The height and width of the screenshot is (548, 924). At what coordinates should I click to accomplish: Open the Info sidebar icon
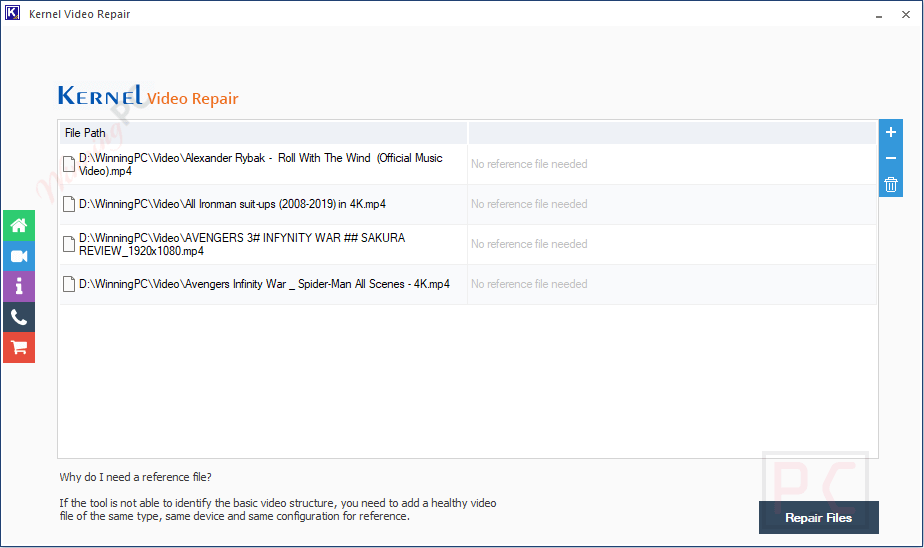[x=19, y=286]
